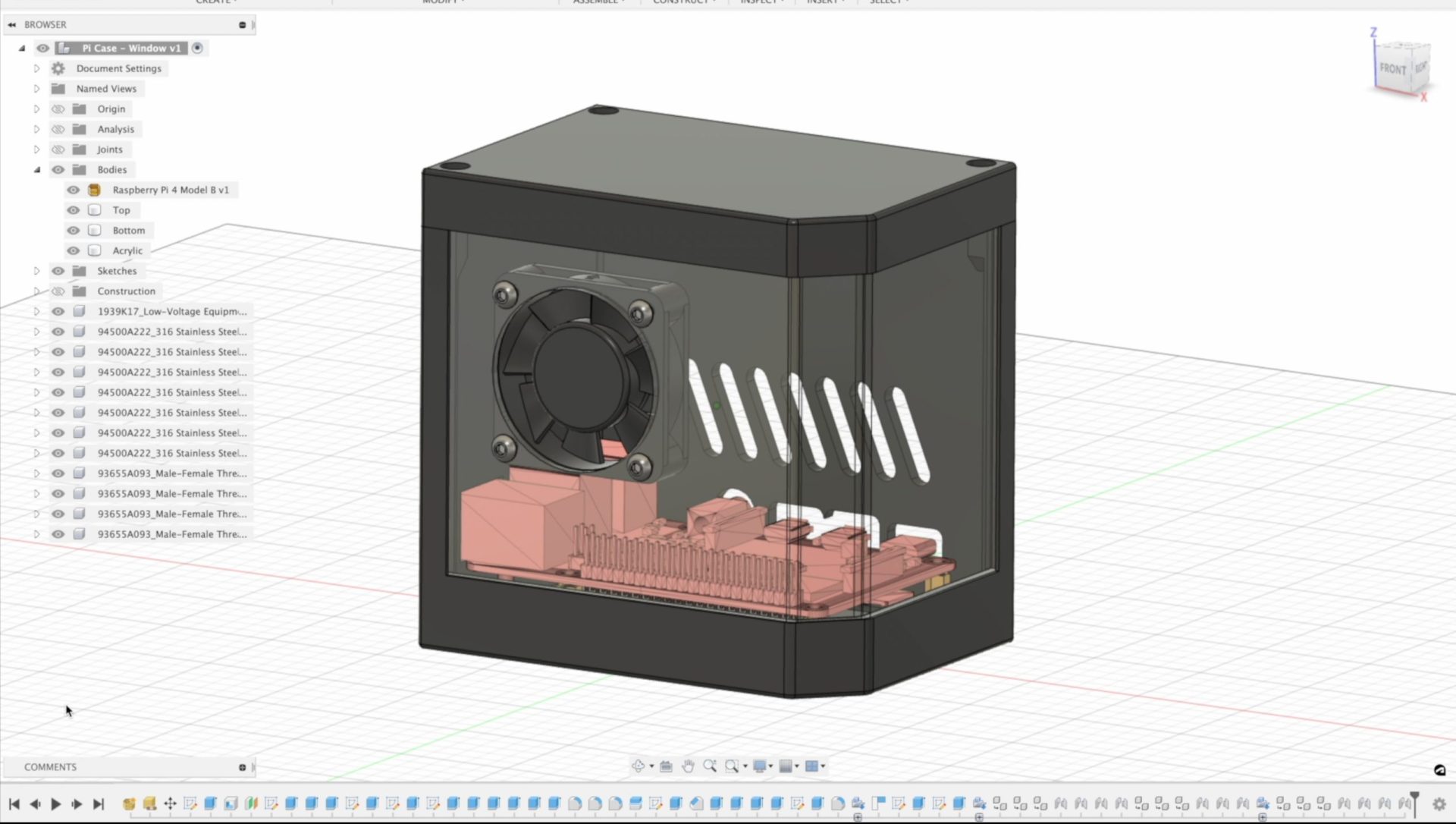1456x824 pixels.
Task: Show the Origin folder contents in viewport
Action: click(58, 109)
